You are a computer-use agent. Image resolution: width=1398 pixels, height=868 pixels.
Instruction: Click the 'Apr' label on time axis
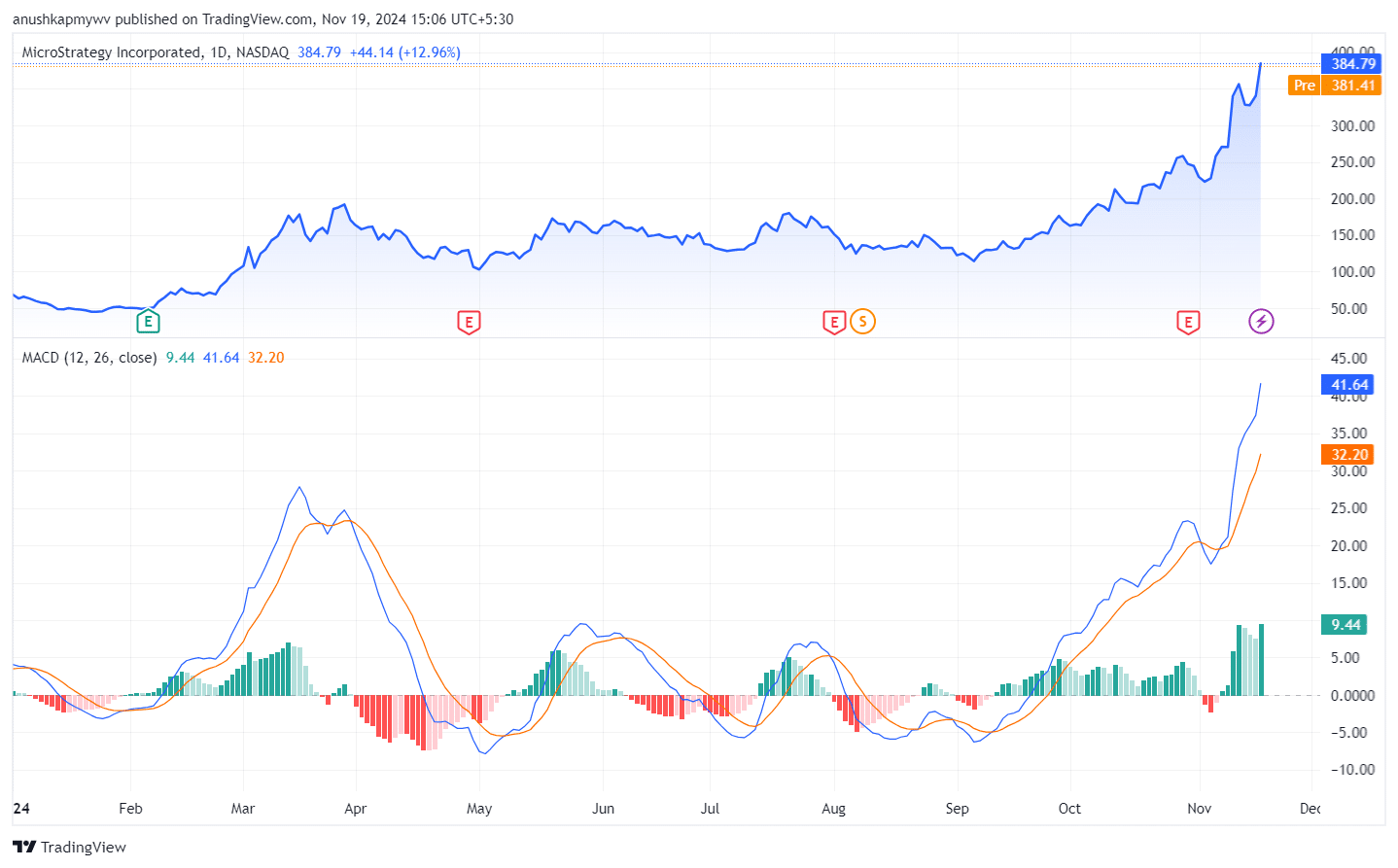[356, 809]
